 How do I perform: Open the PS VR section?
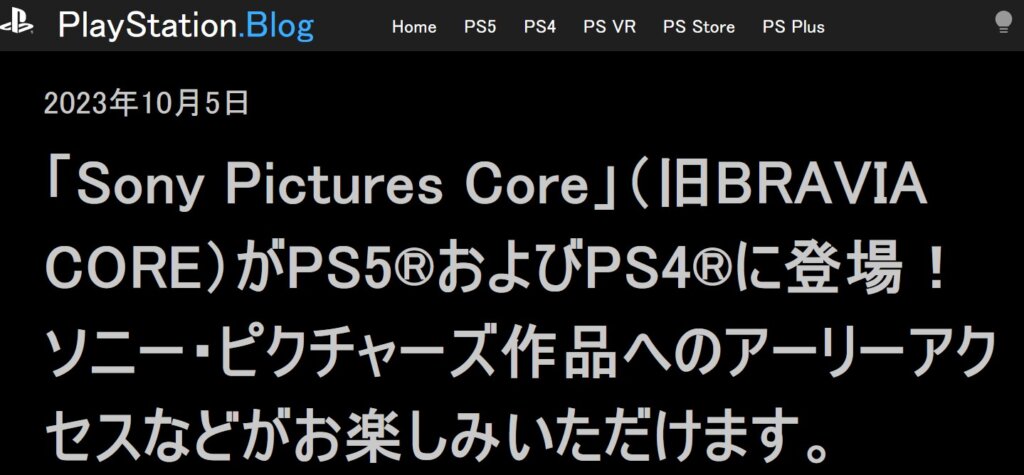[x=609, y=27]
